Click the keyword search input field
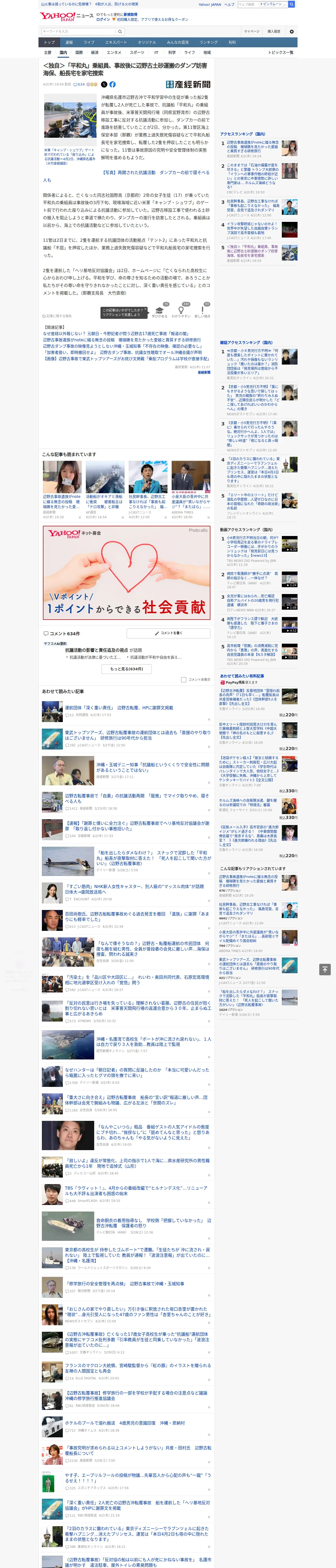This screenshot has height=1568, width=336. (79, 31)
